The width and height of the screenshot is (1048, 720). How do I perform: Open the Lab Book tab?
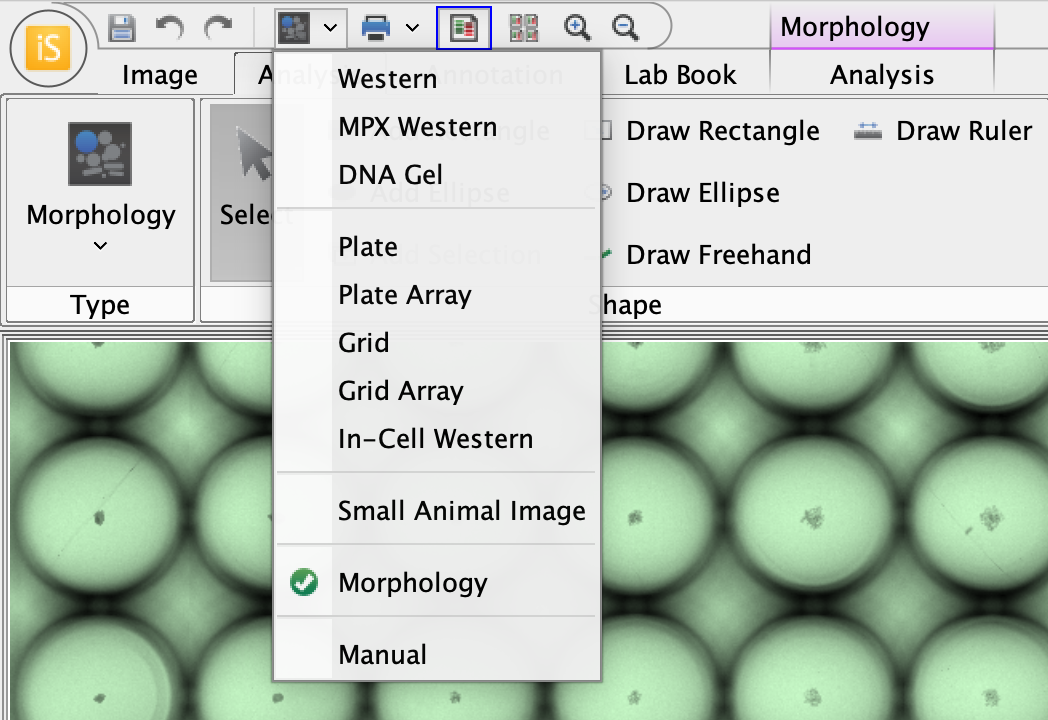(680, 75)
